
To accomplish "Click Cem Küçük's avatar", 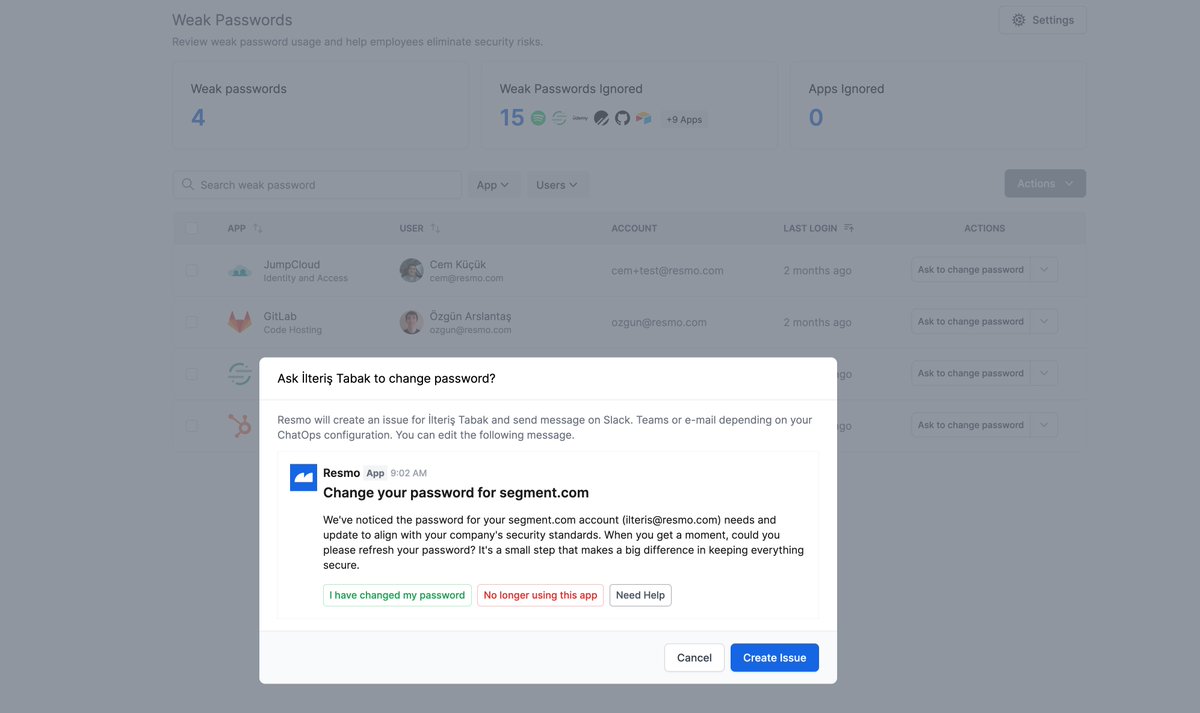I will [411, 270].
